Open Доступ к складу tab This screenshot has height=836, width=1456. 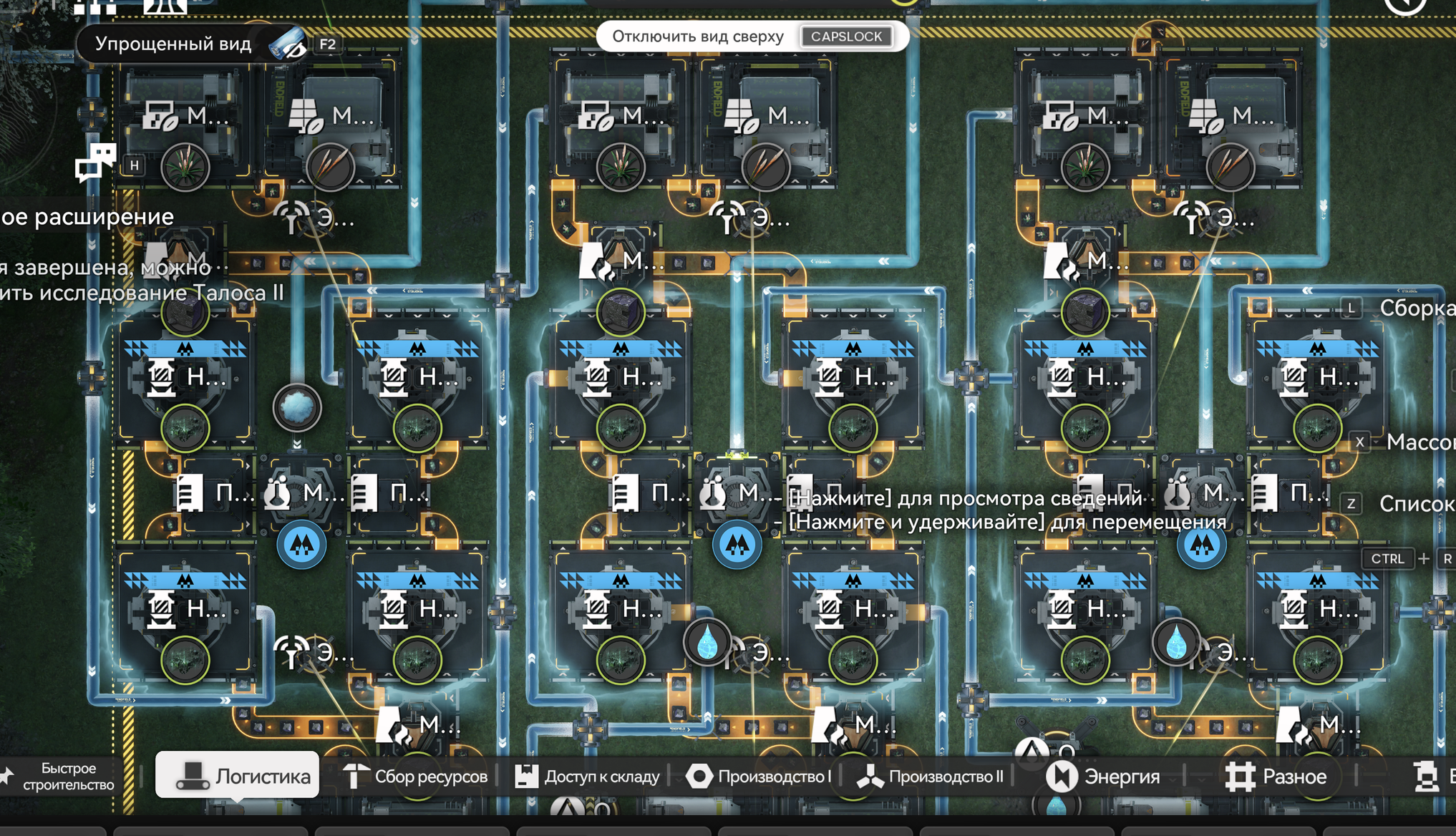pos(588,777)
